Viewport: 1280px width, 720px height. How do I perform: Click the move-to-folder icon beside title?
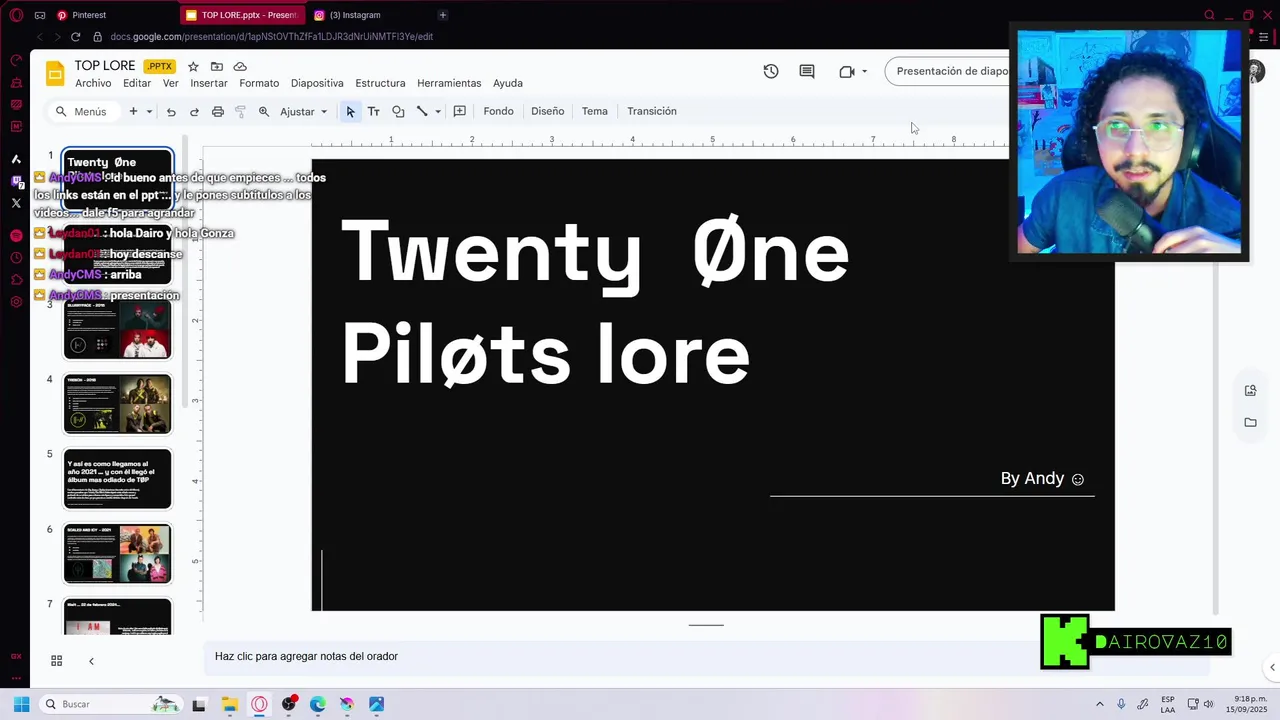(x=216, y=66)
